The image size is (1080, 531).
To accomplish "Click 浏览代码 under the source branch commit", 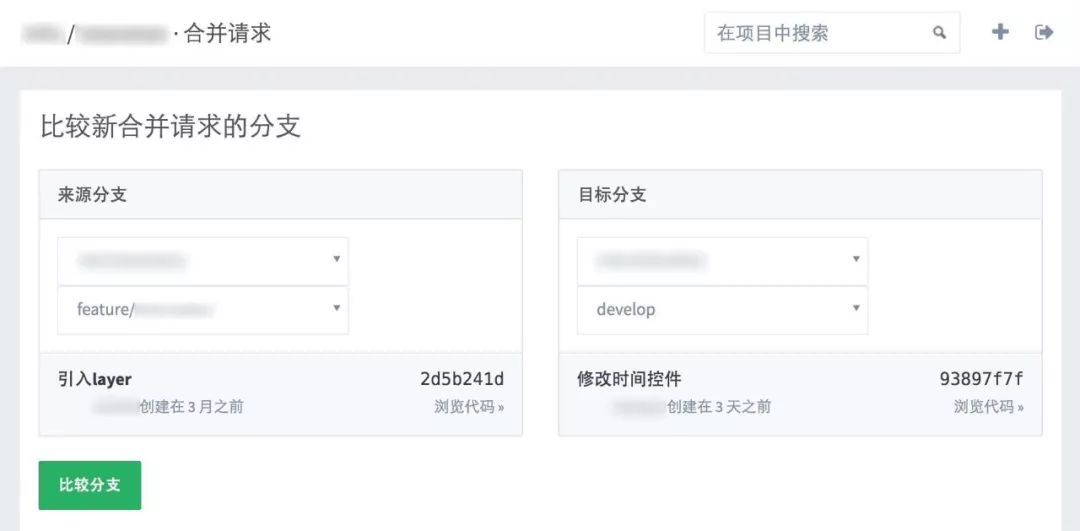I will 469,407.
